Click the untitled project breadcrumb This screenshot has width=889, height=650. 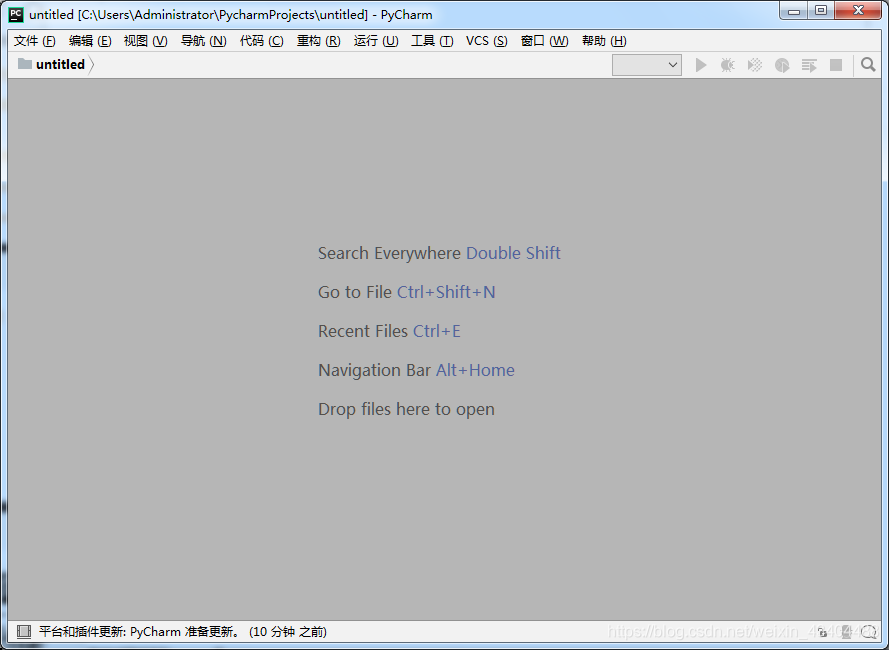52,65
